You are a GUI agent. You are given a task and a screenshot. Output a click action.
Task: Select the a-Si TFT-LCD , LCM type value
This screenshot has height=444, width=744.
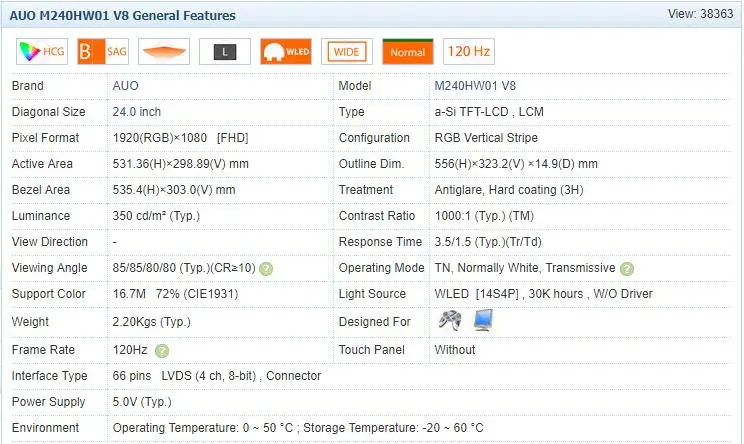click(x=489, y=112)
